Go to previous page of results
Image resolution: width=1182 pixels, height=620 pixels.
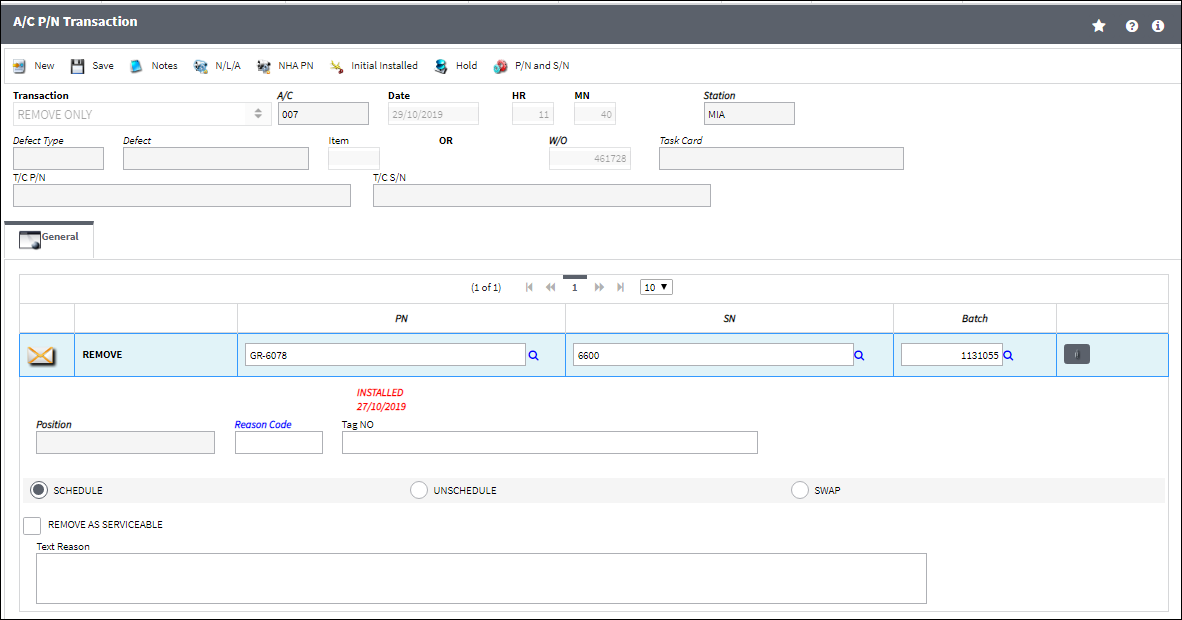[x=551, y=287]
